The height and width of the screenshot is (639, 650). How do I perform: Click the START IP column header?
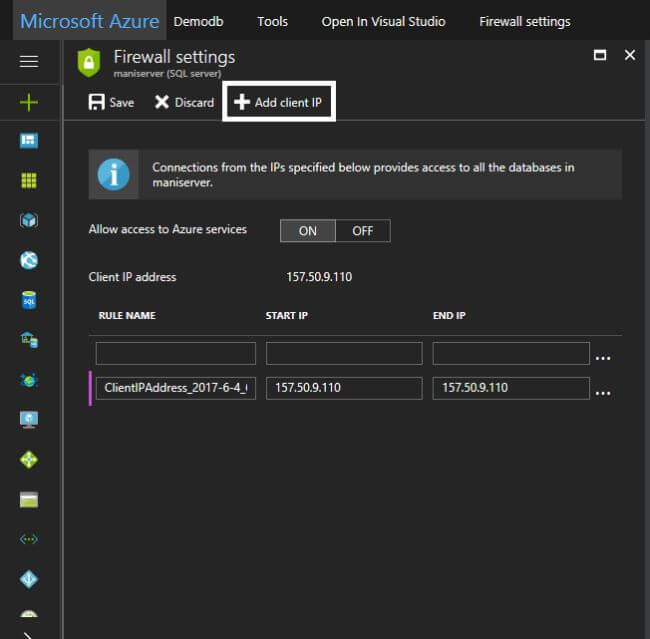point(287,316)
